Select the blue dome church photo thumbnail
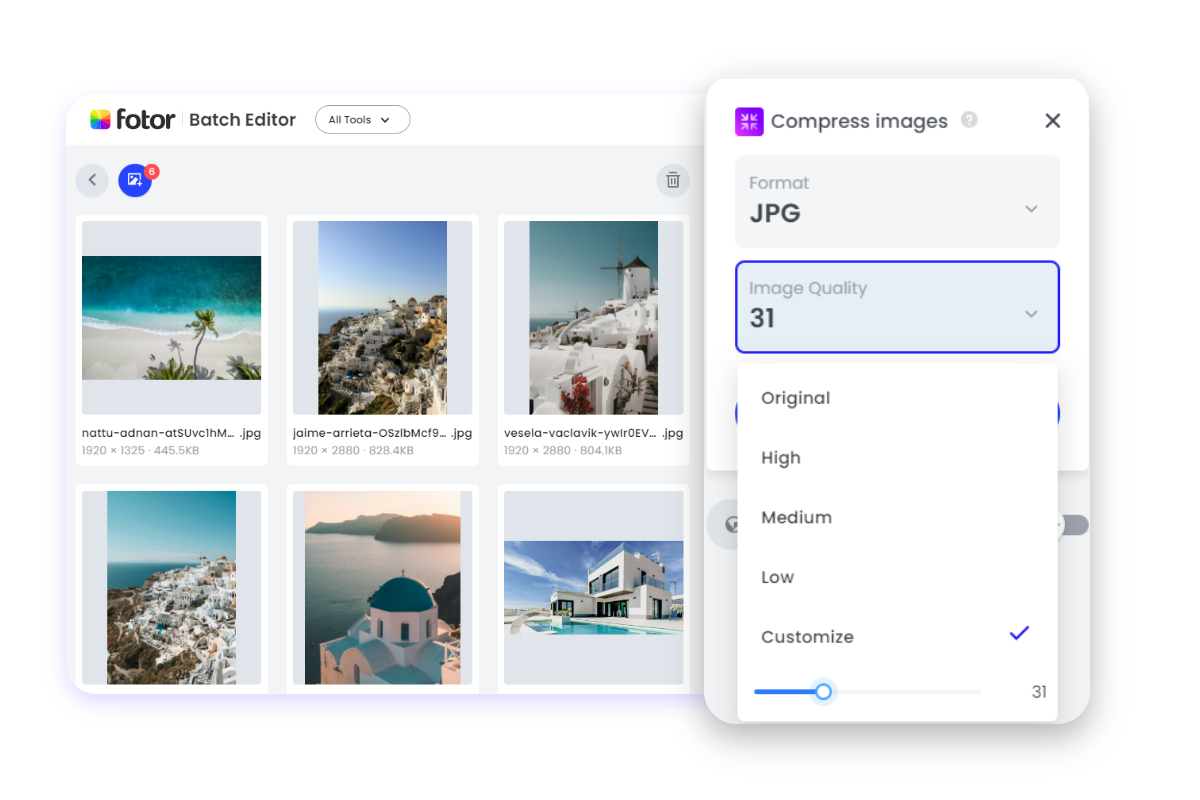Screen dimensions: 1200x800 tap(382, 588)
